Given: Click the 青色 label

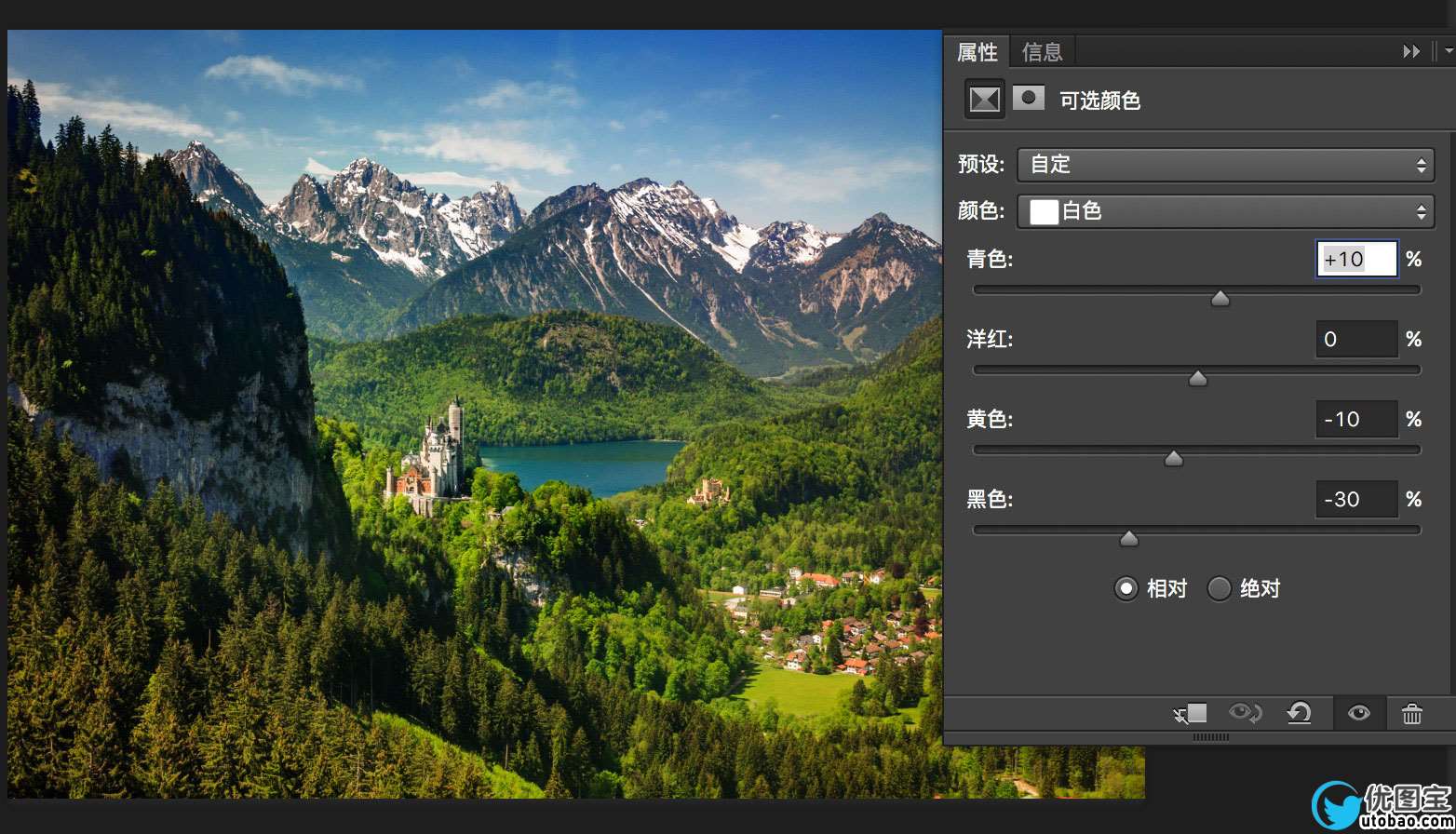Looking at the screenshot, I should [x=990, y=259].
